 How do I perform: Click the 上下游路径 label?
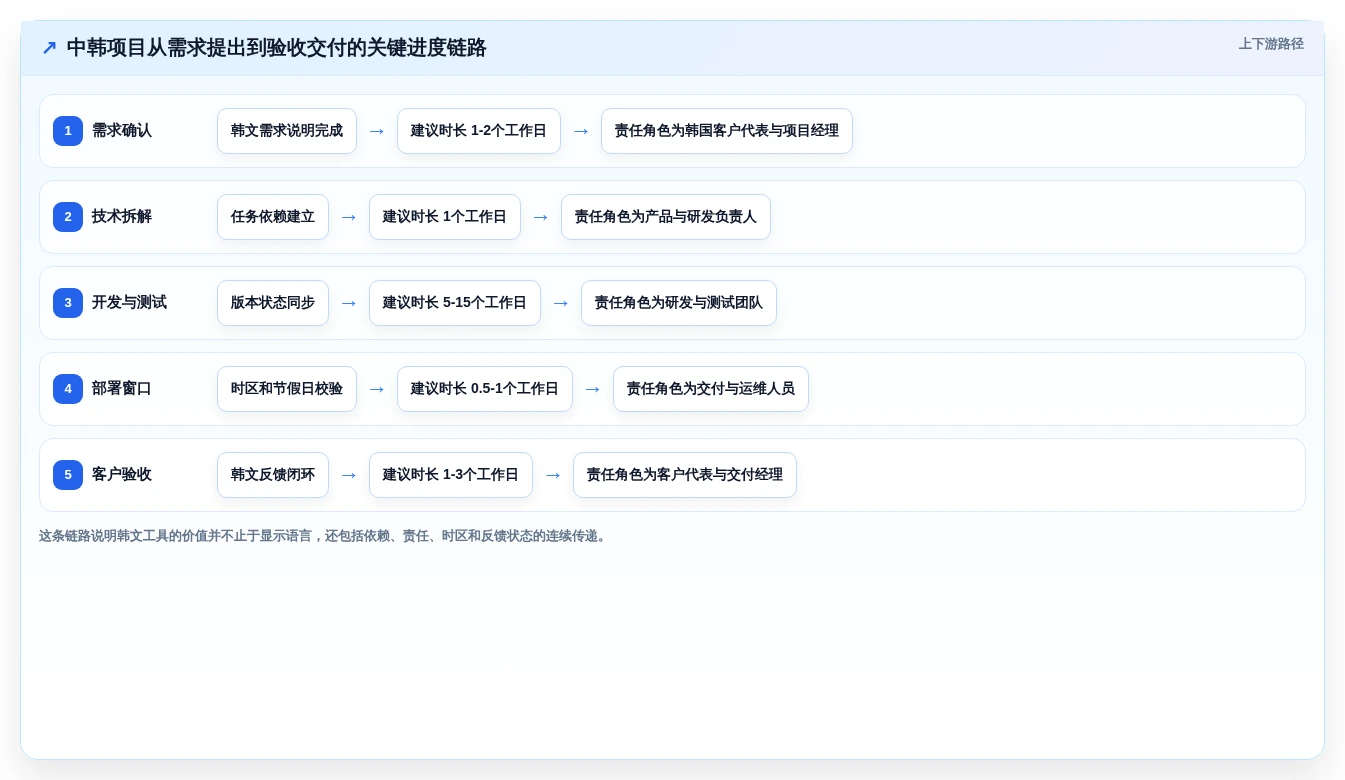tap(1271, 44)
